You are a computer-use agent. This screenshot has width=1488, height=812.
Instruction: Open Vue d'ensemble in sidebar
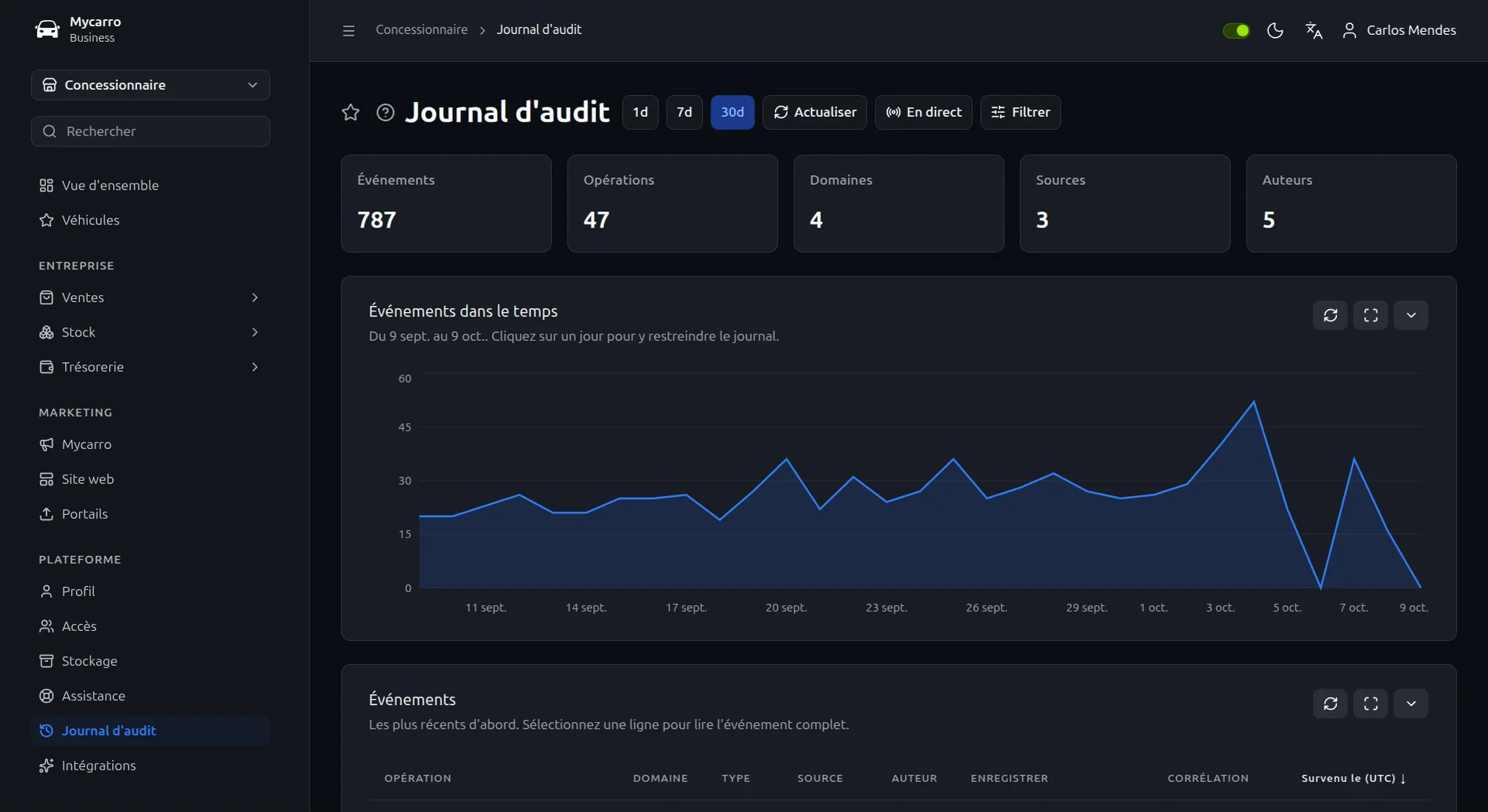point(151,185)
